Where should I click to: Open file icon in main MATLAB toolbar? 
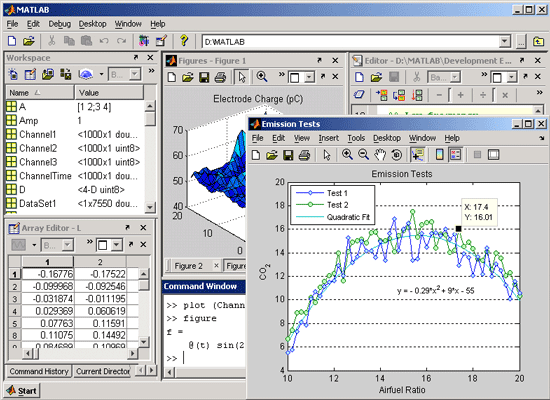point(29,41)
